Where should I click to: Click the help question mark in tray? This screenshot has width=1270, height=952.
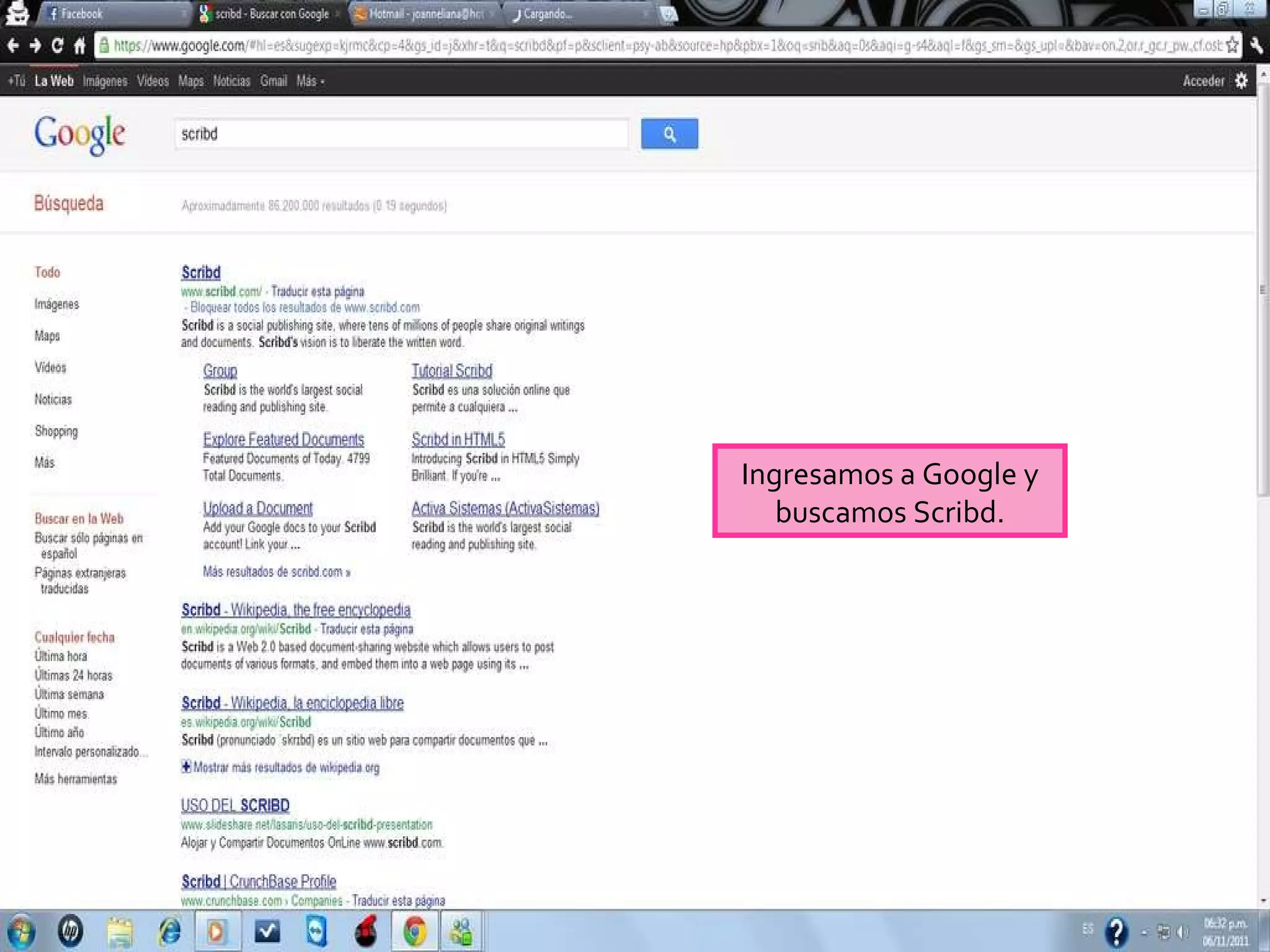tap(1116, 932)
